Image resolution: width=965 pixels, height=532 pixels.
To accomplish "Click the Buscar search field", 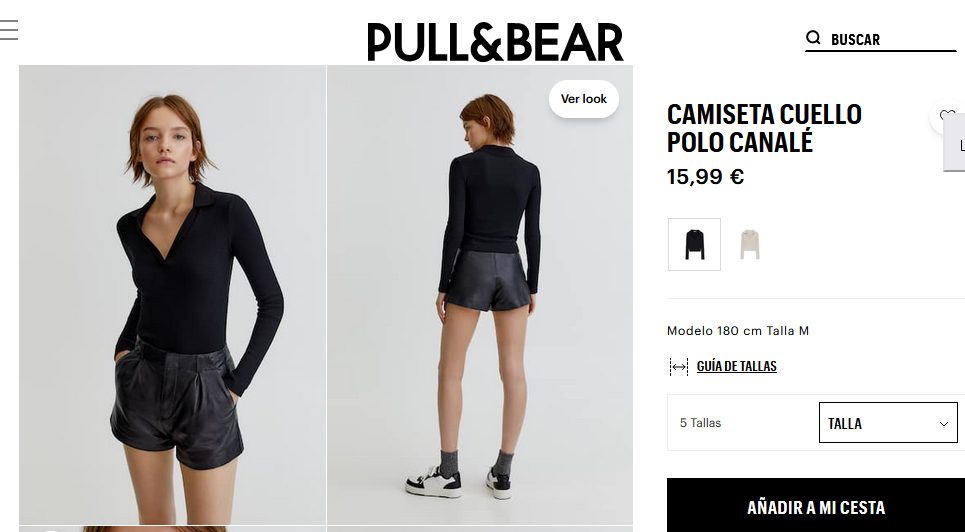I will point(881,39).
